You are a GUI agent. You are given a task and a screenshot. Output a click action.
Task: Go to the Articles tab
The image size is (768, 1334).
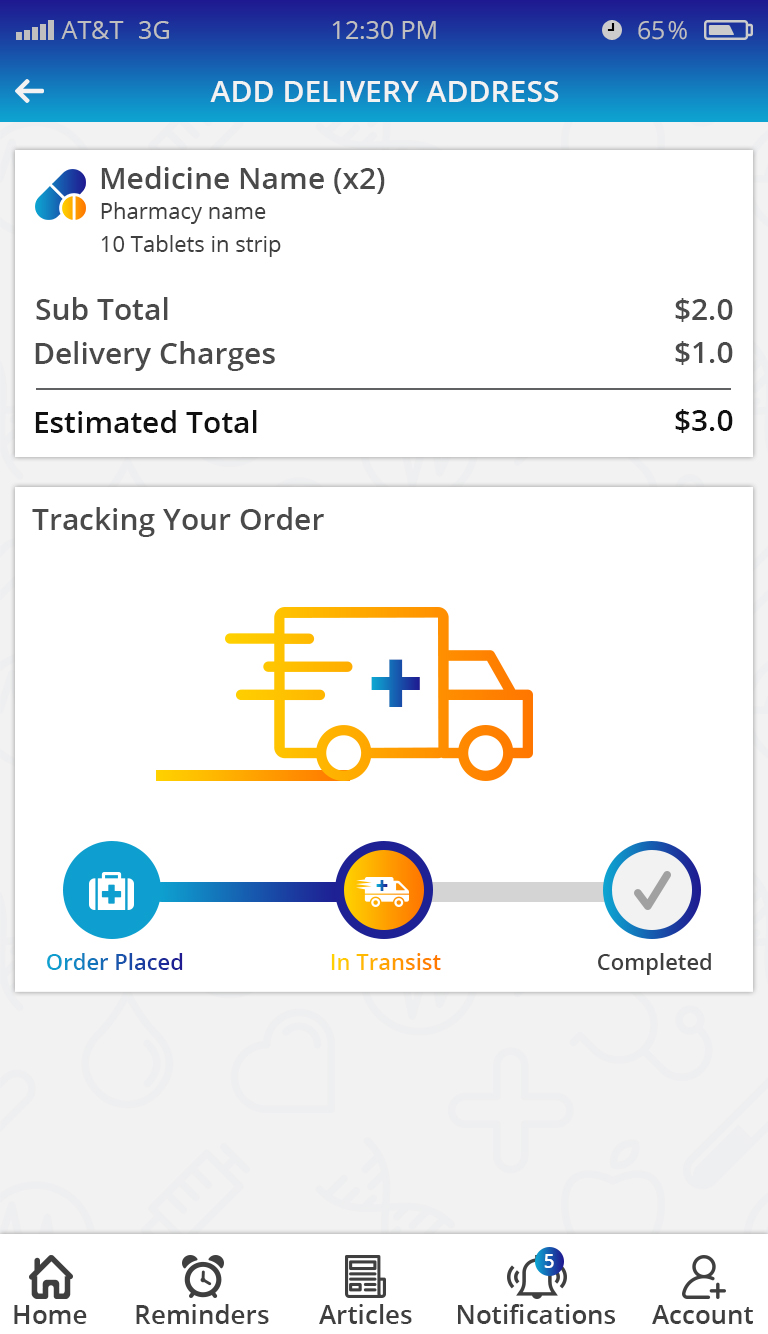coord(365,1291)
